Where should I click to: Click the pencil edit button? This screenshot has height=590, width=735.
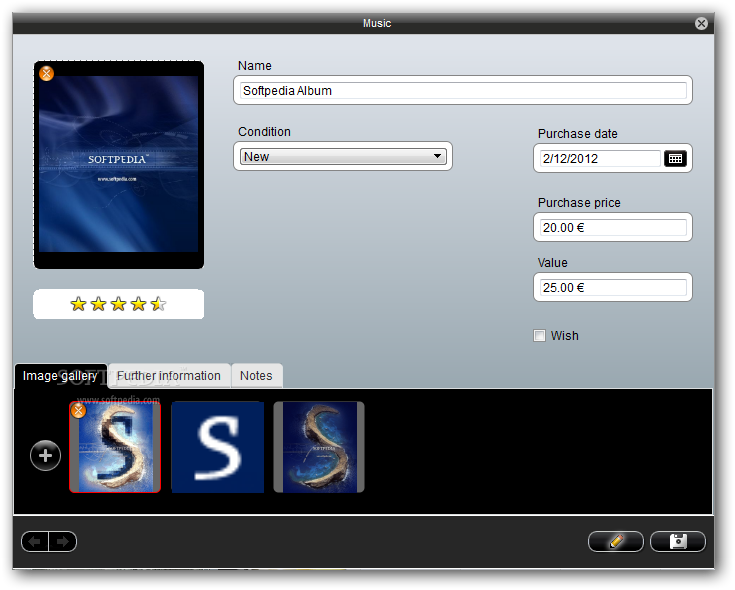click(x=615, y=542)
